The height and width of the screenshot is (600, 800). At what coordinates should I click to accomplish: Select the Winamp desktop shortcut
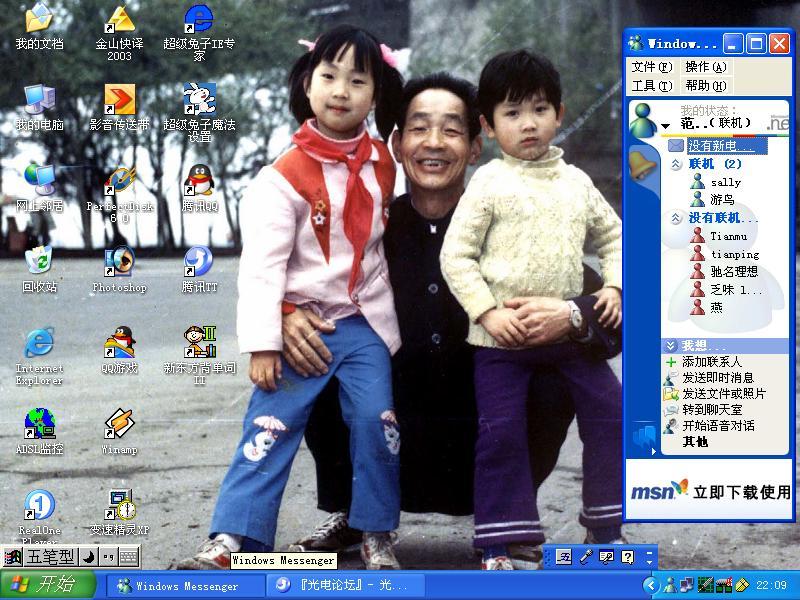119,431
